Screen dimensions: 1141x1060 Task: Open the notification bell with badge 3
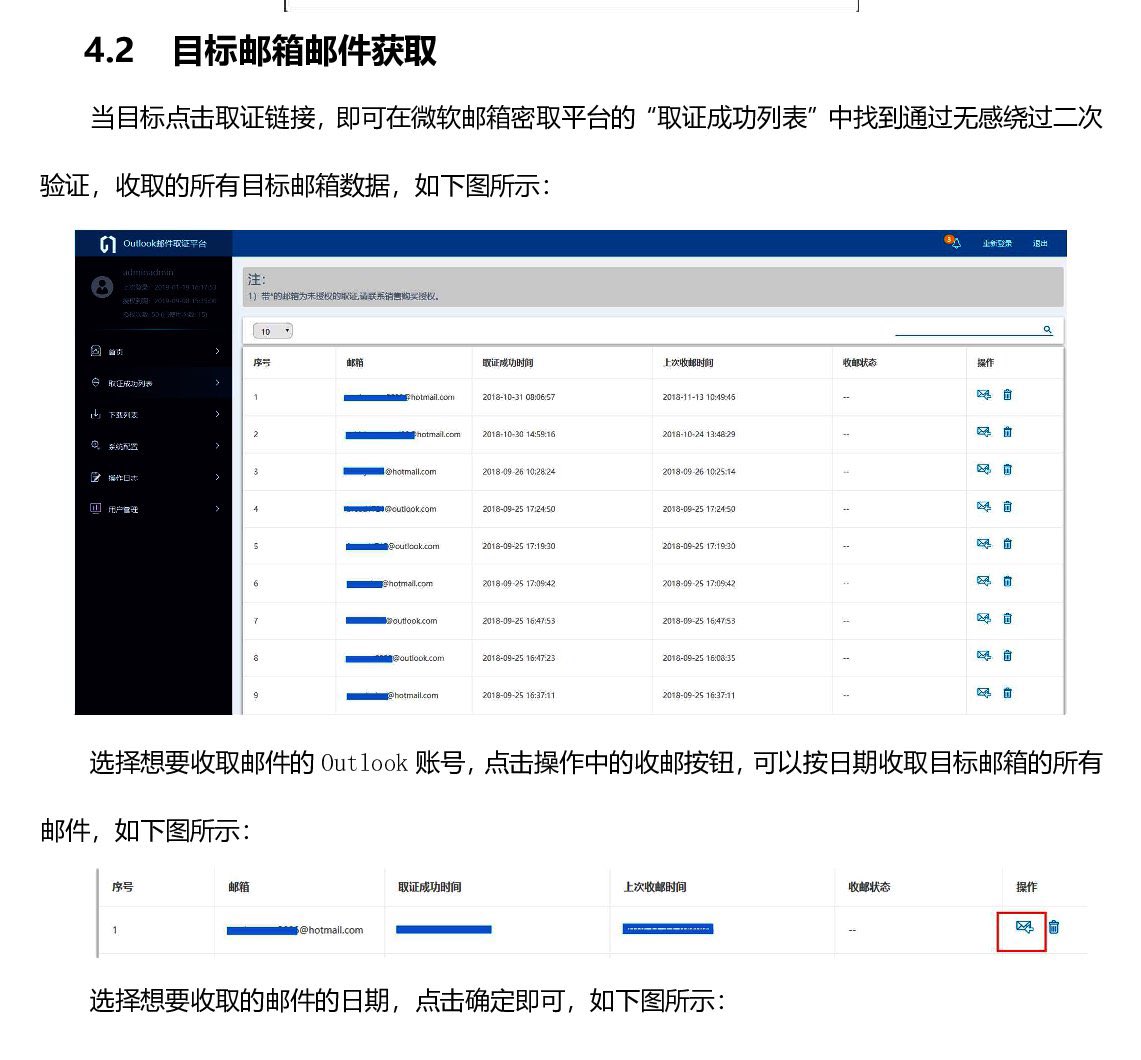(953, 242)
